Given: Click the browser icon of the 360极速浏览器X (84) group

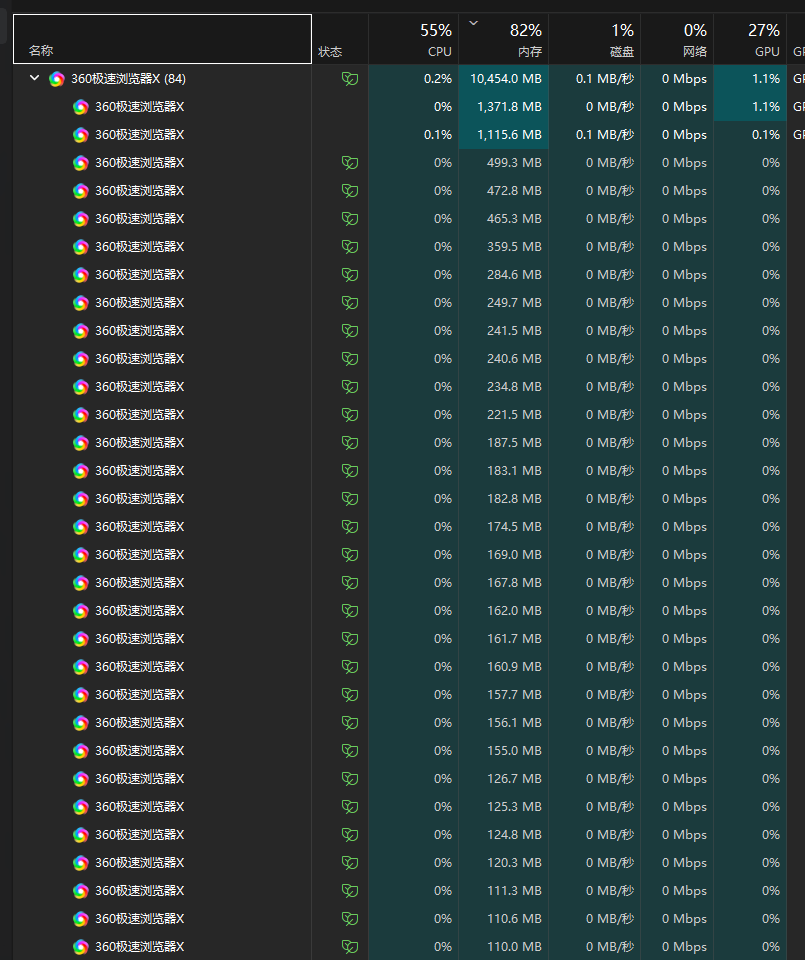Looking at the screenshot, I should click(57, 79).
